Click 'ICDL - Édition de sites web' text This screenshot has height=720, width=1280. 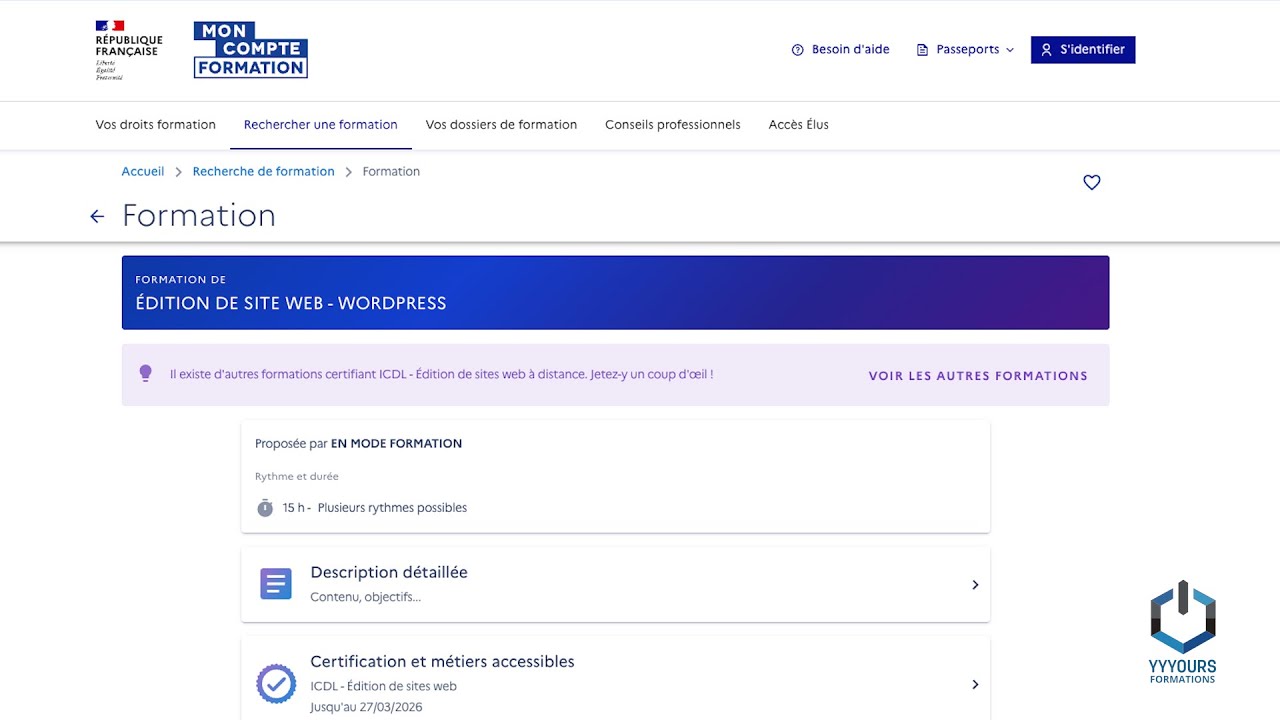click(x=383, y=686)
